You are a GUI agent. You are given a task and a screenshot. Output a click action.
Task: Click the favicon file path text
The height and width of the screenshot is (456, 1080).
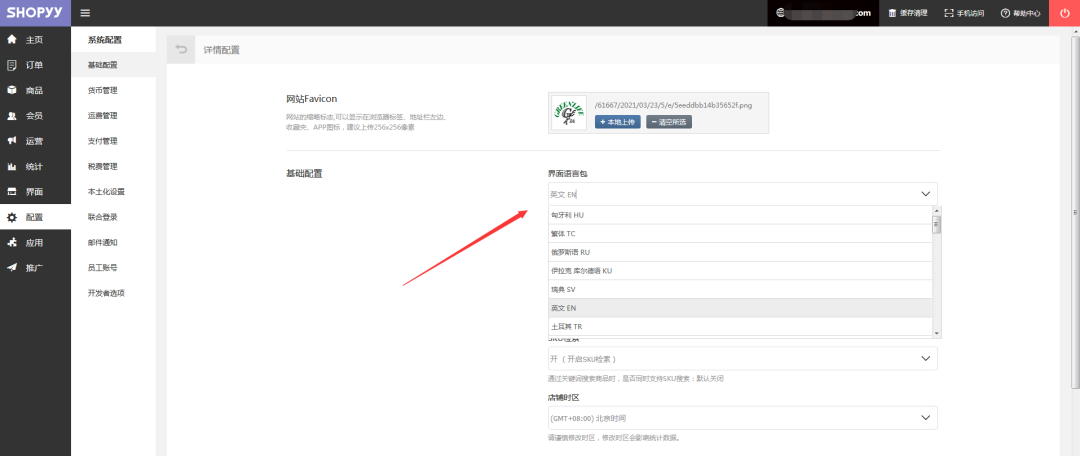[x=673, y=105]
